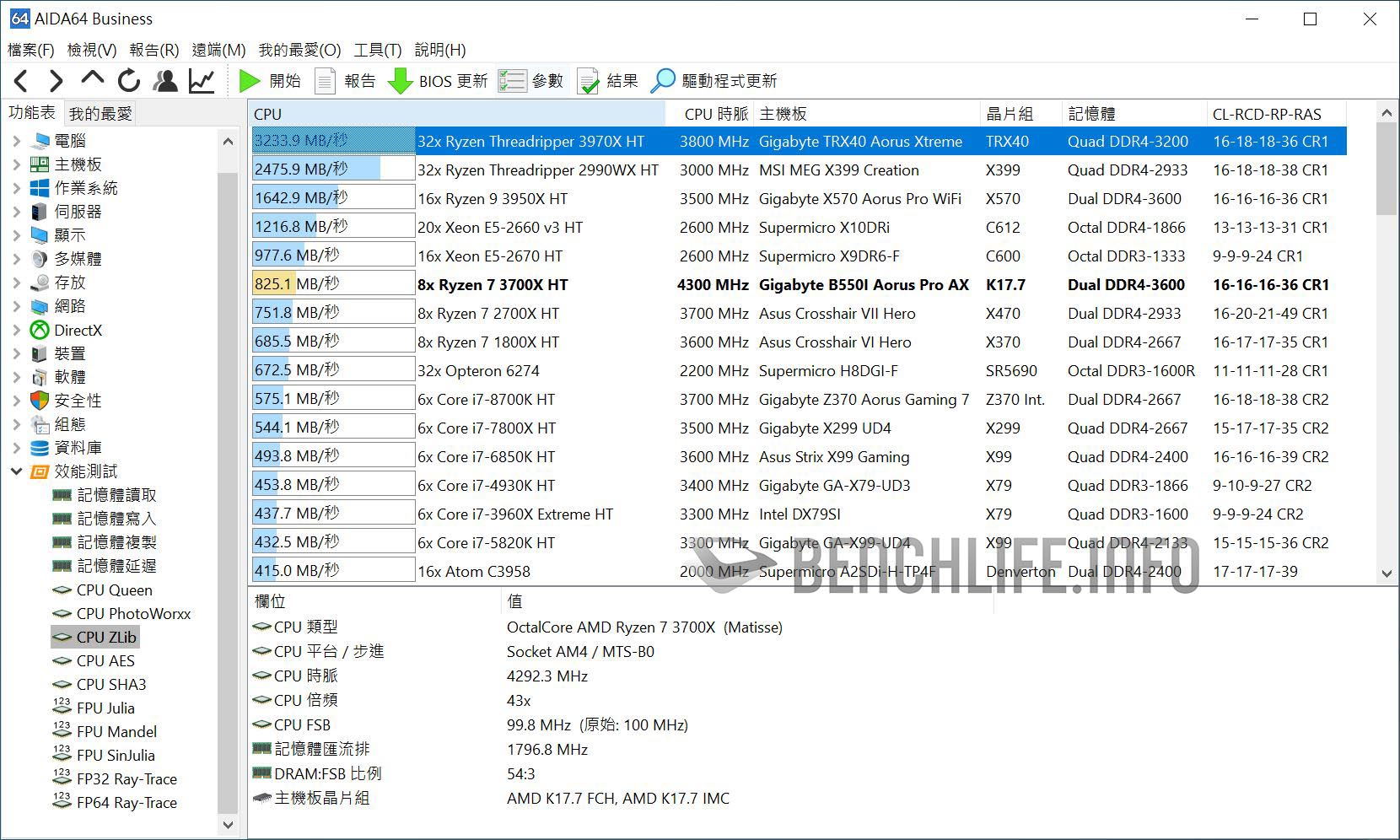This screenshot has width=1400, height=840.
Task: Collapse the 效能測試 tree node
Action: 16,471
